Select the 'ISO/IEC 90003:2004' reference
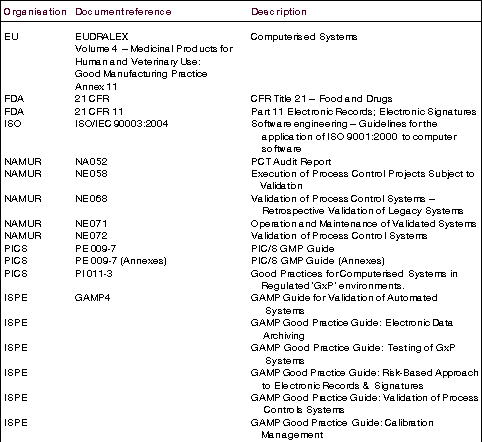 (x=122, y=124)
